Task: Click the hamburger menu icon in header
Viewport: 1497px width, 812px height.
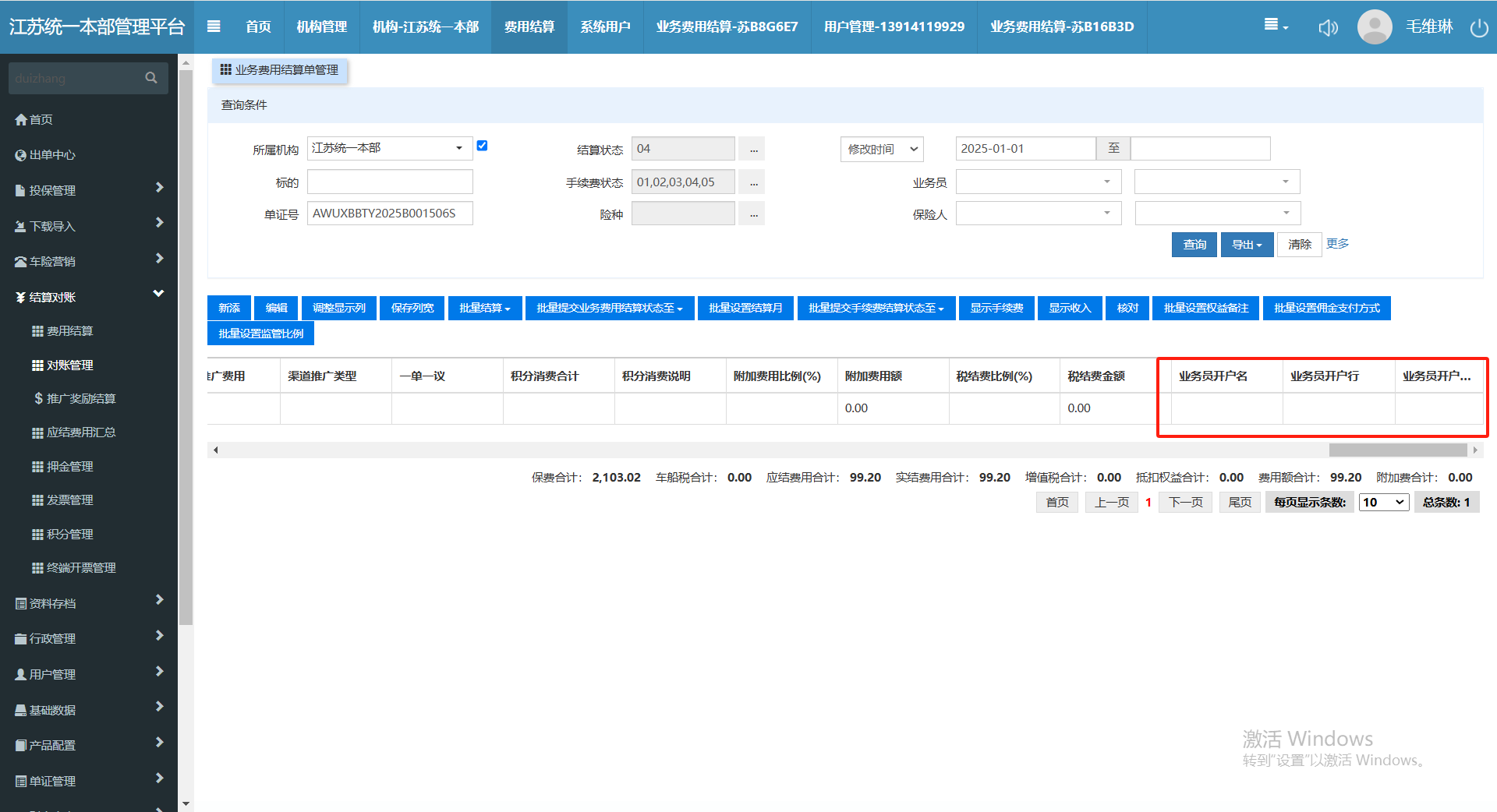Action: coord(214,26)
